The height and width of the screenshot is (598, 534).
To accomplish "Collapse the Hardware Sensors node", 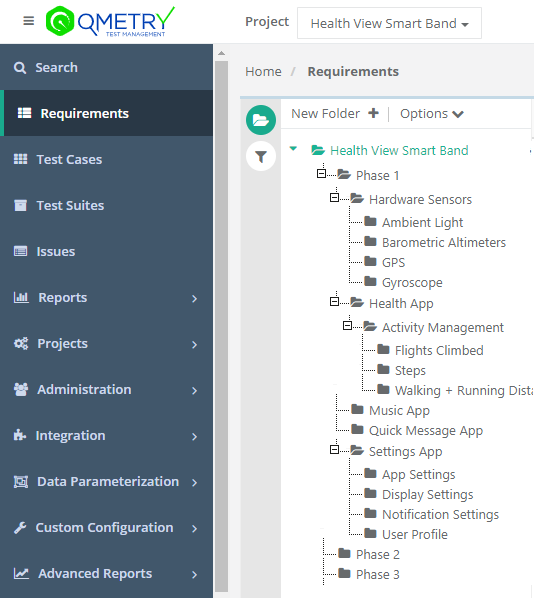I will [x=335, y=198].
